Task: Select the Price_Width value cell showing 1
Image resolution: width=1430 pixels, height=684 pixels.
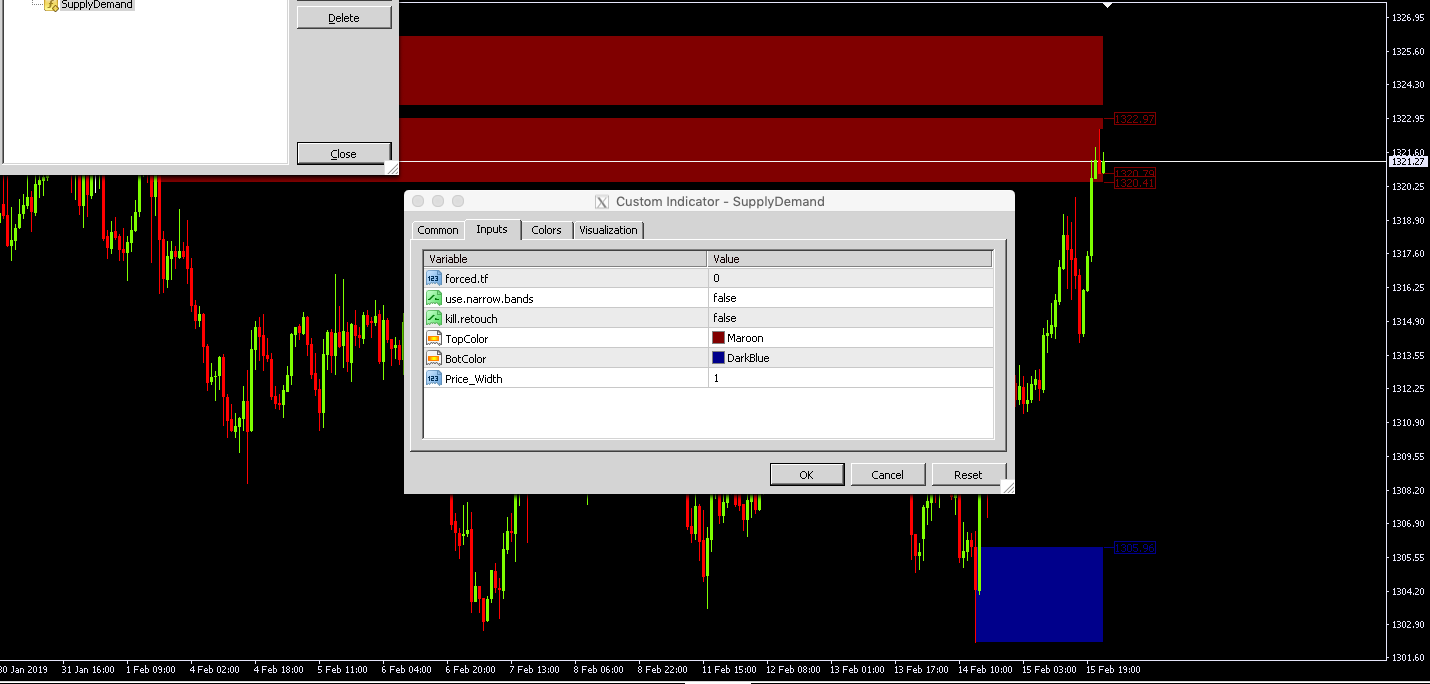Action: (x=850, y=378)
